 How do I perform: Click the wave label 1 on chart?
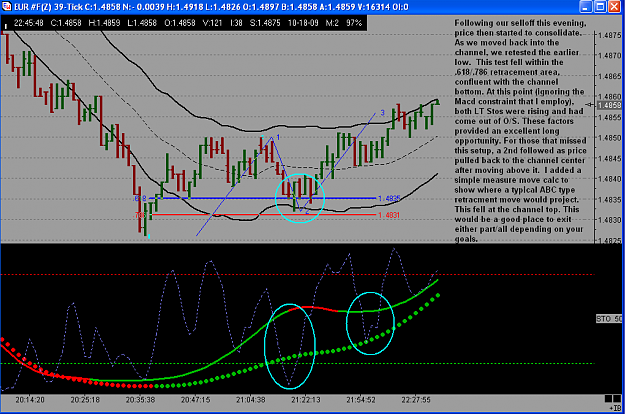pos(278,137)
